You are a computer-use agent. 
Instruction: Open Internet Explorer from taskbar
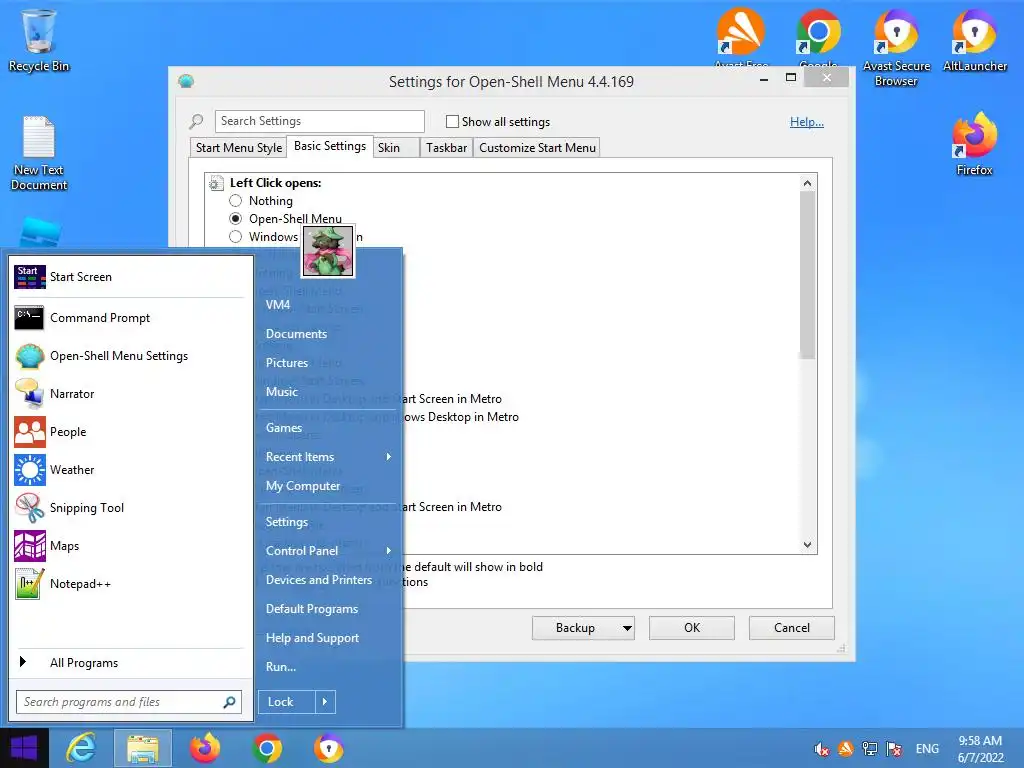(81, 748)
